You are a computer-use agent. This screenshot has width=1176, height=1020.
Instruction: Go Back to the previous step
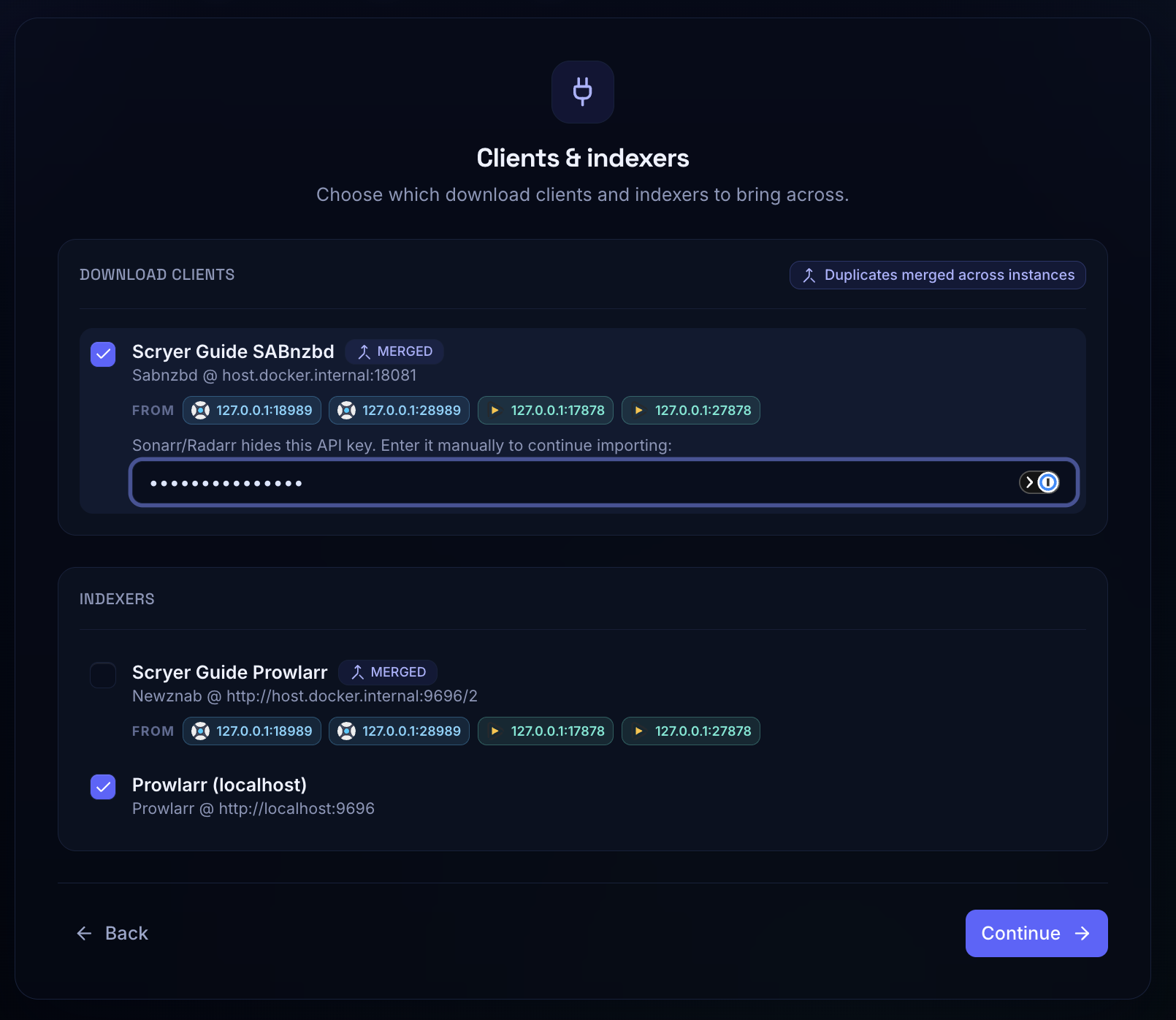[112, 933]
